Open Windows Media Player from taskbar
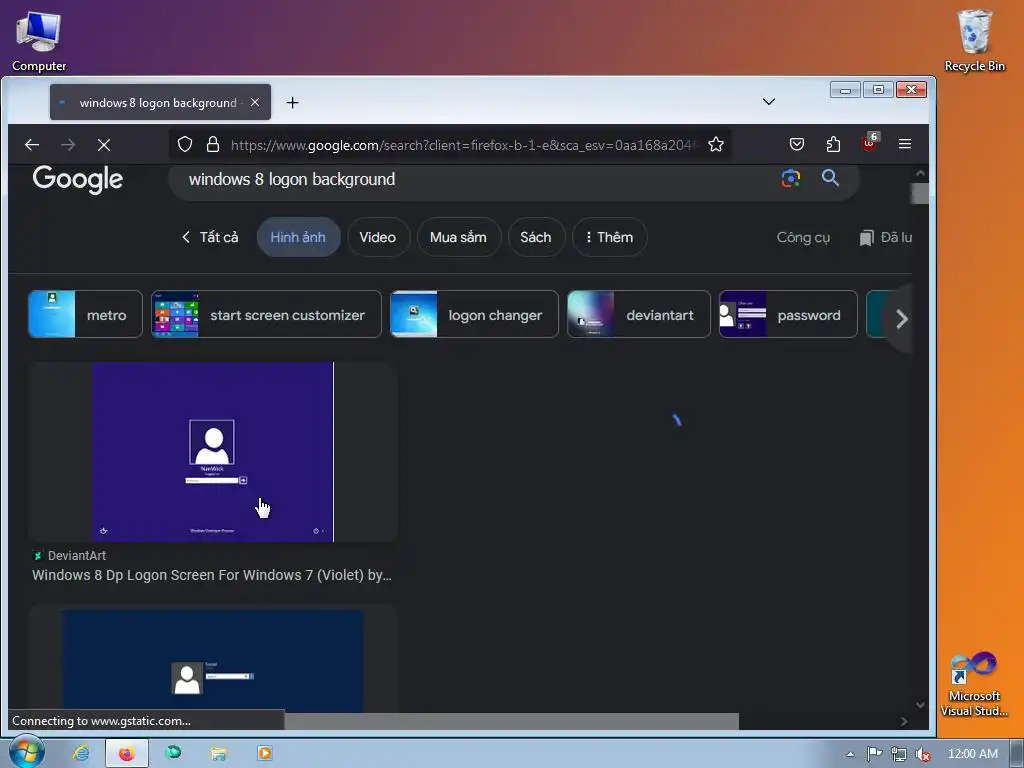The image size is (1024, 768). click(x=264, y=754)
